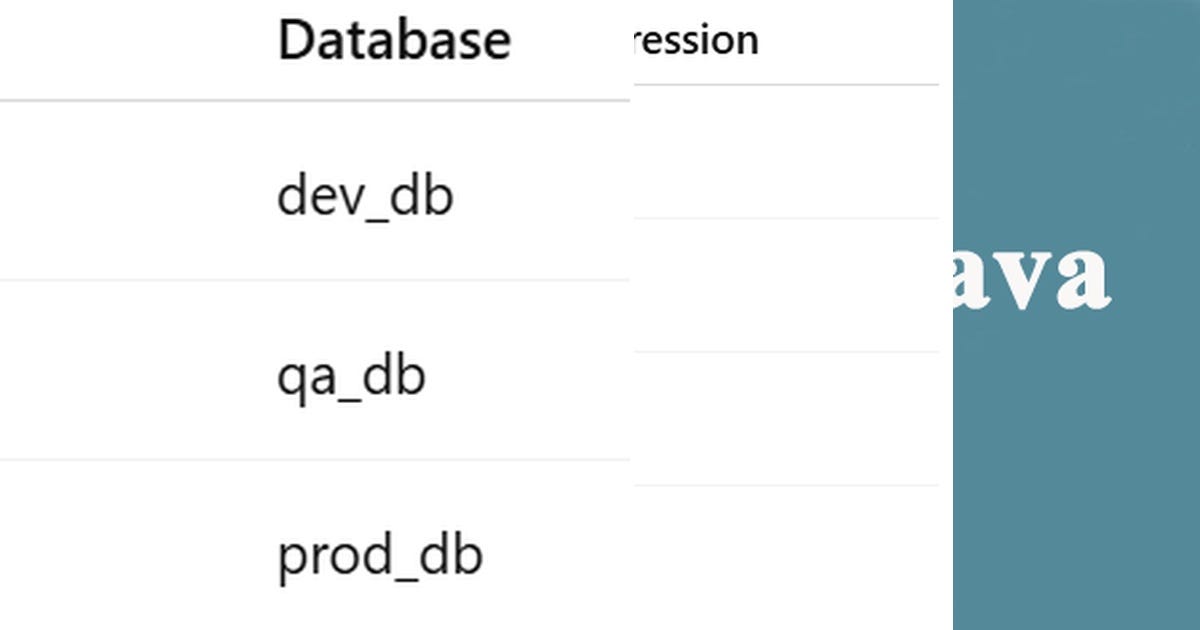
Task: Click divider line between dev_db and qa_db
Action: [315, 281]
